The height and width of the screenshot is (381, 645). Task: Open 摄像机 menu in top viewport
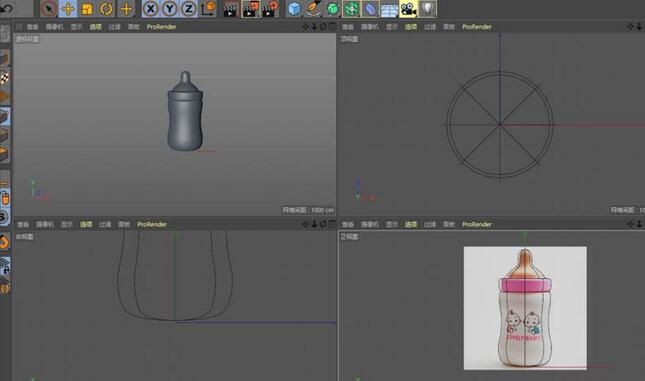tap(370, 27)
